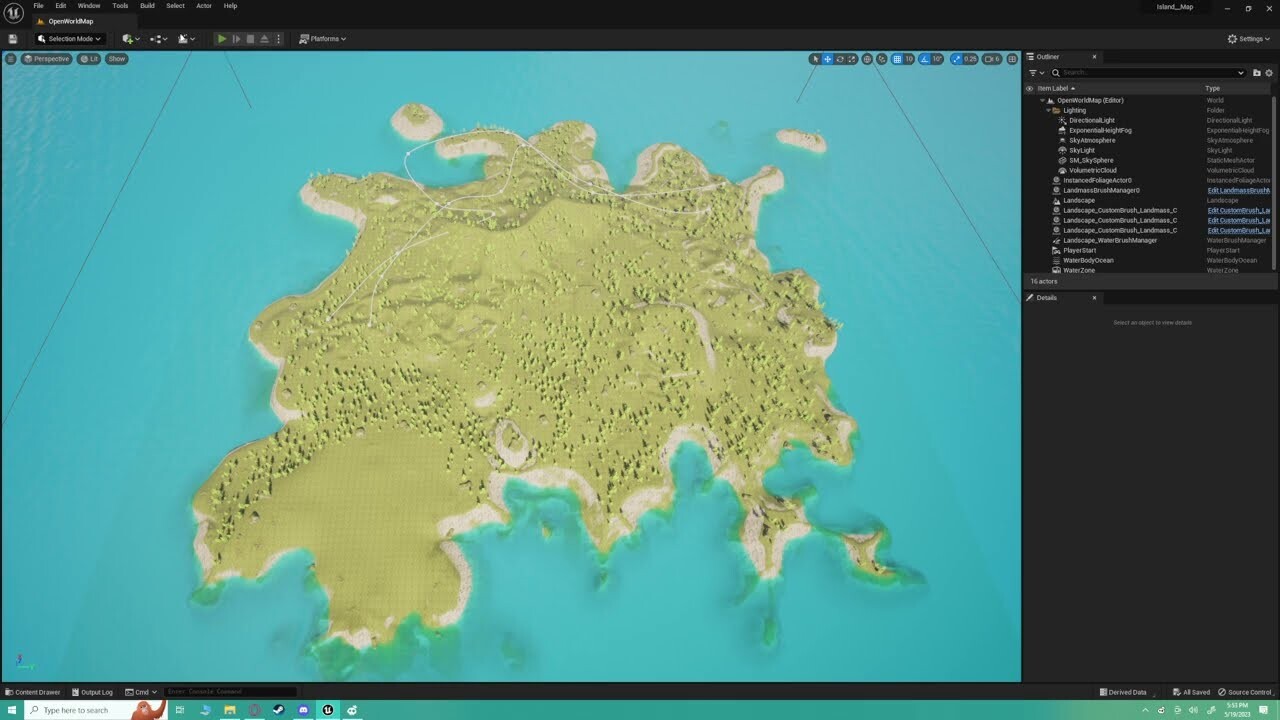
Task: Open the Edit menu
Action: tap(61, 5)
